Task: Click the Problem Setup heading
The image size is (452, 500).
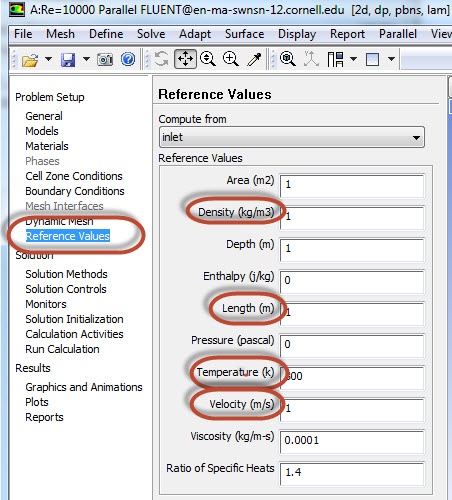Action: point(50,97)
